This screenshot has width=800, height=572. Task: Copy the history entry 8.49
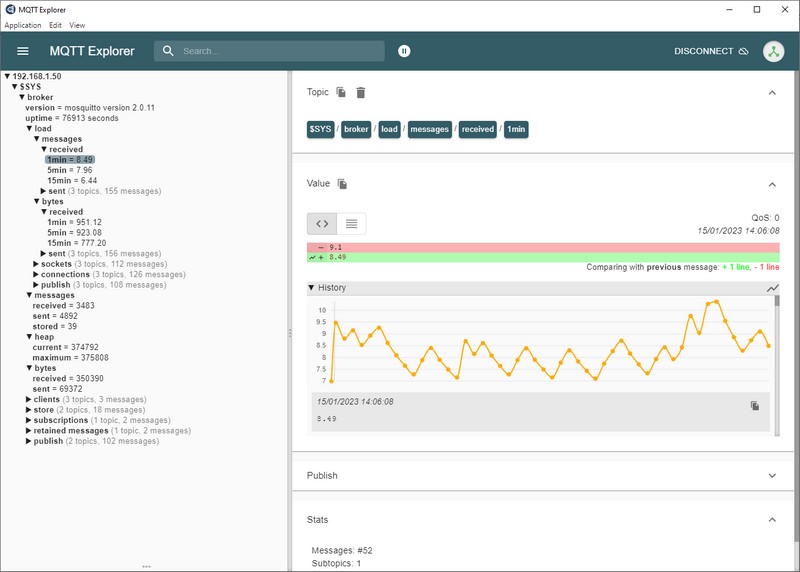(x=755, y=406)
